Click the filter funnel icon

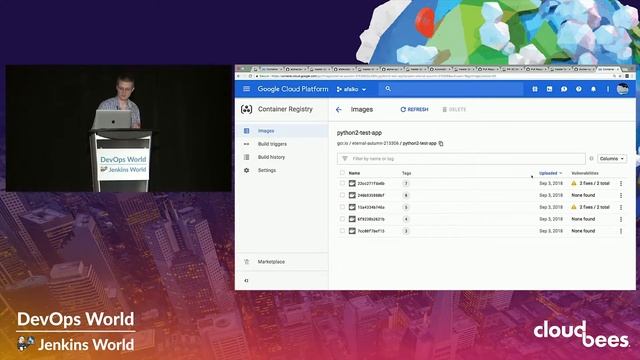tap(345, 158)
